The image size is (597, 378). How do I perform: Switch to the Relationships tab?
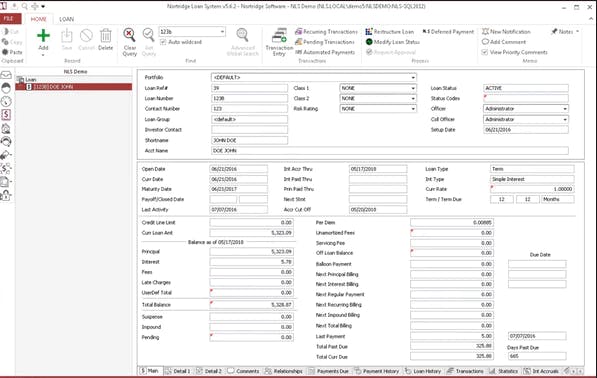click(284, 371)
